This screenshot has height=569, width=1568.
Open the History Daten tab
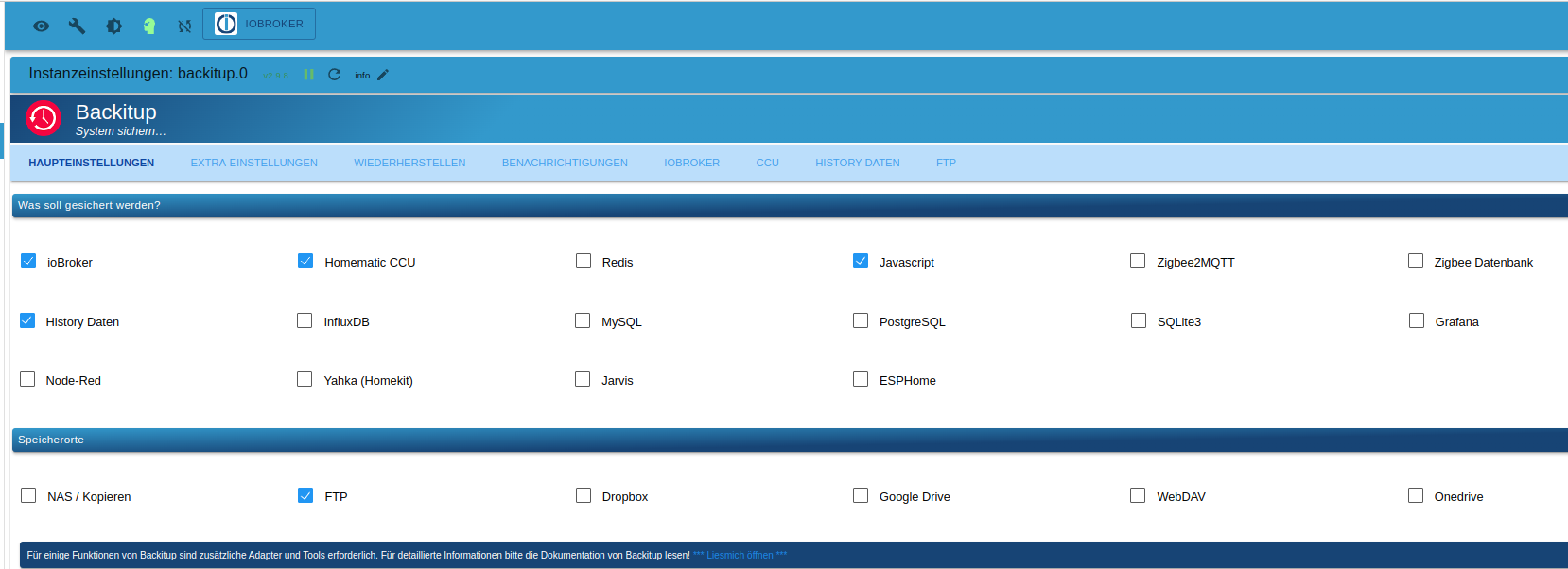point(858,163)
